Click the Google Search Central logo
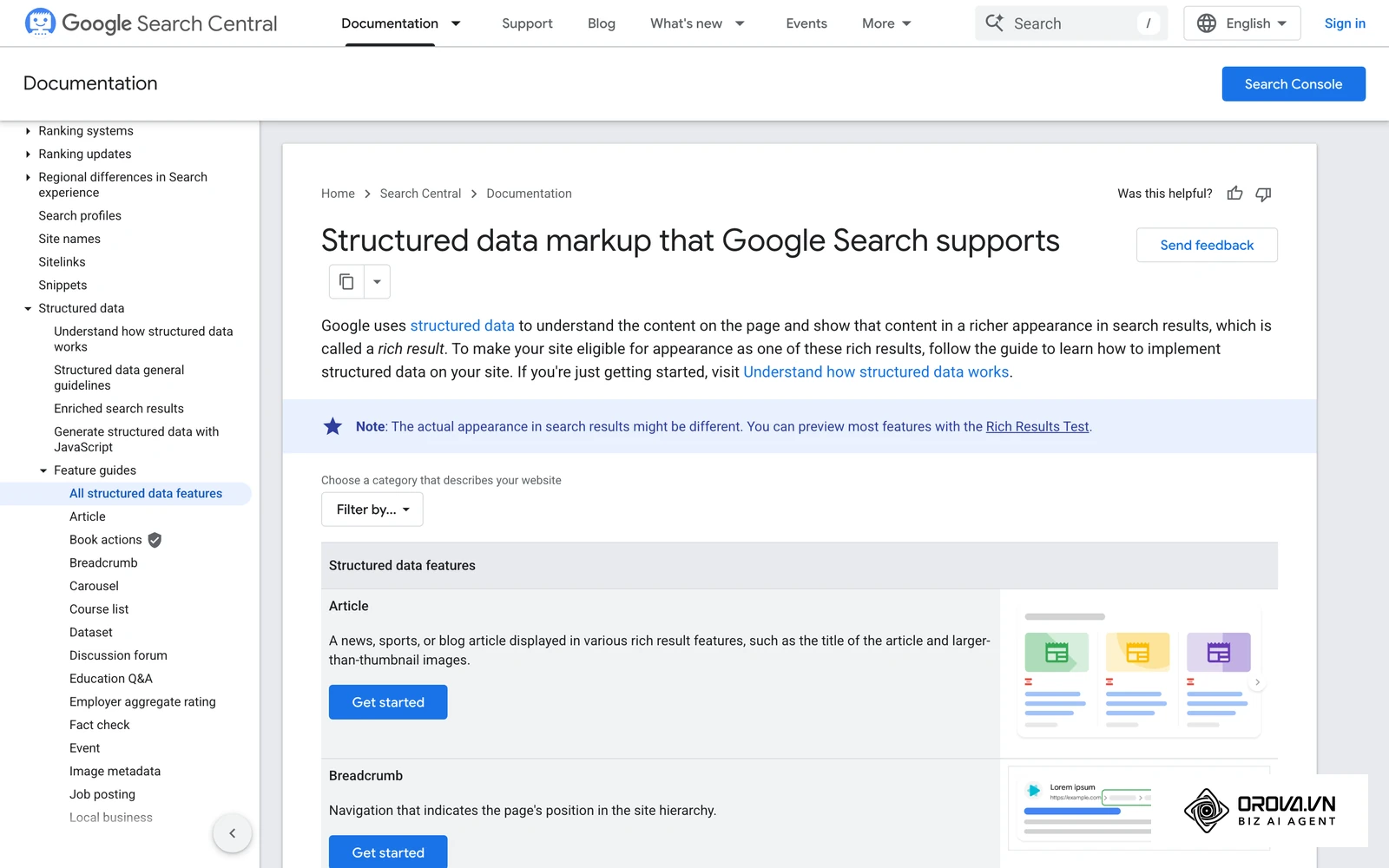Viewport: 1389px width, 868px height. (151, 23)
